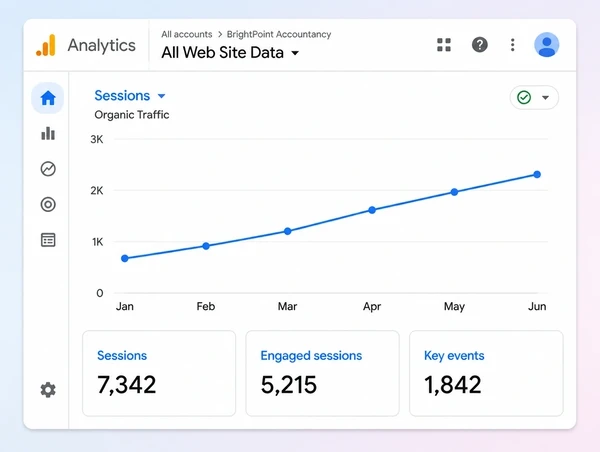The image size is (600, 452).
Task: Click the 1K y-axis label
Action: 97,242
